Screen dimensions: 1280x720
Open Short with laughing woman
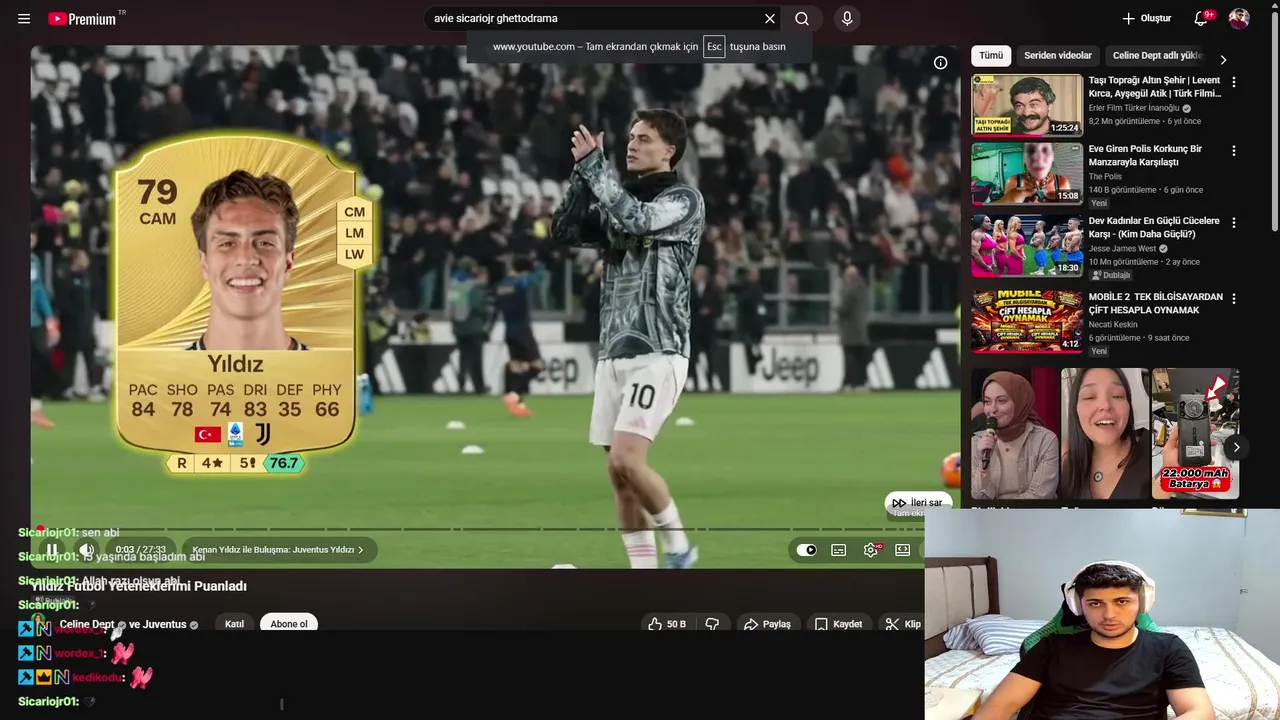(1105, 433)
